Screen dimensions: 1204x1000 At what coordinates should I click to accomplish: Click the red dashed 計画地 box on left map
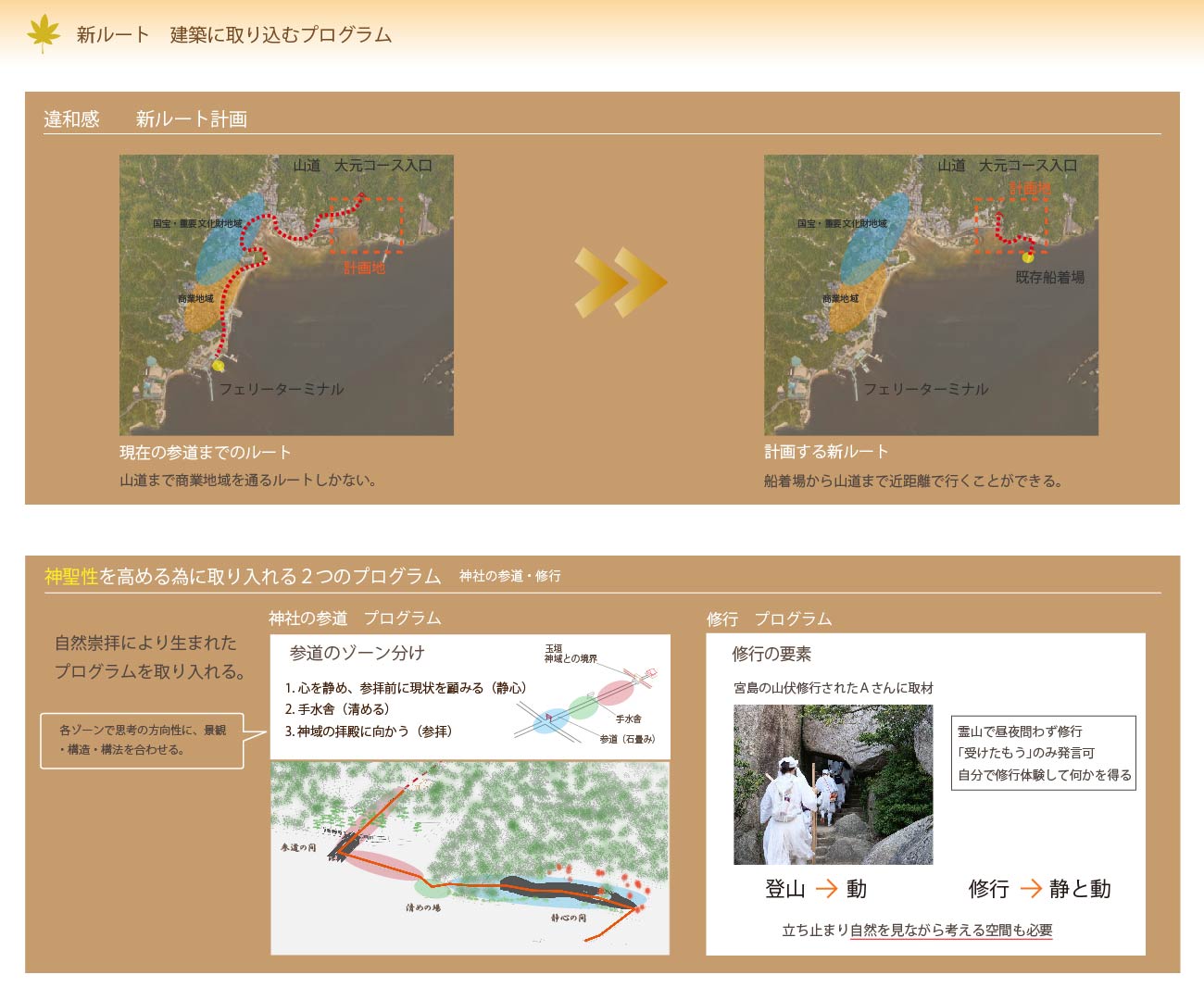[x=366, y=225]
